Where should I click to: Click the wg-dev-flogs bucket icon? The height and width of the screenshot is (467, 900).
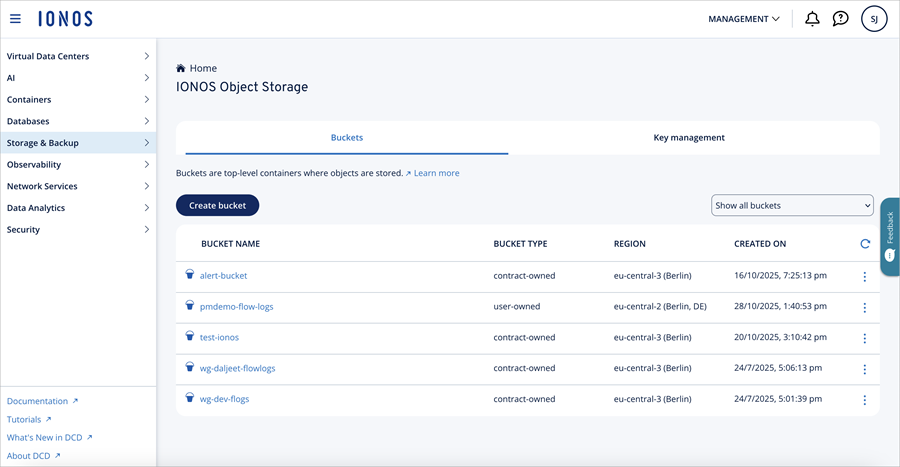coord(190,398)
